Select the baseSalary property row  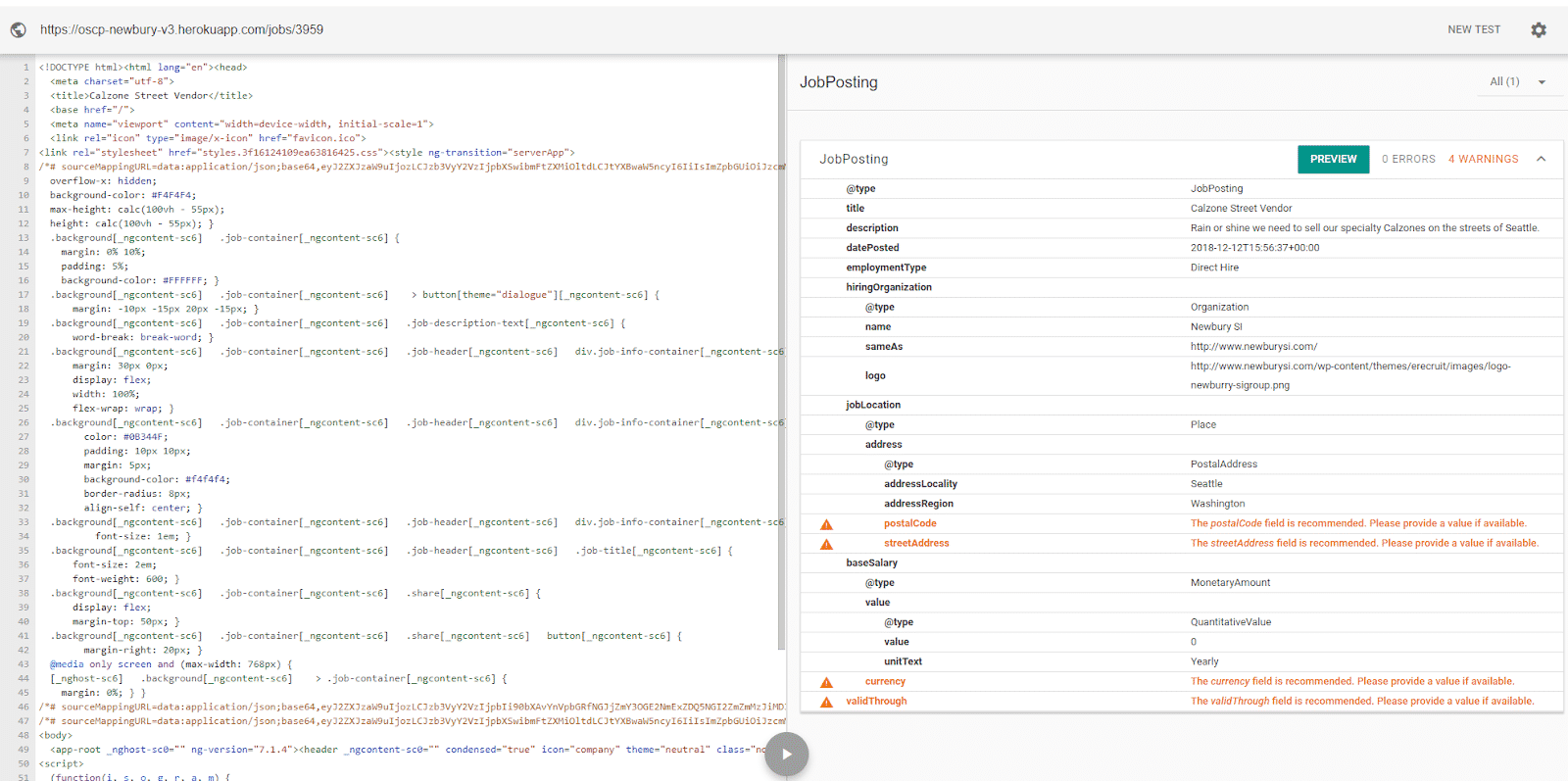[871, 562]
